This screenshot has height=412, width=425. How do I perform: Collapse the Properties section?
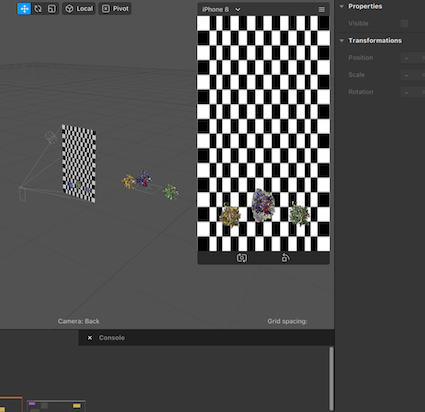(x=342, y=6)
